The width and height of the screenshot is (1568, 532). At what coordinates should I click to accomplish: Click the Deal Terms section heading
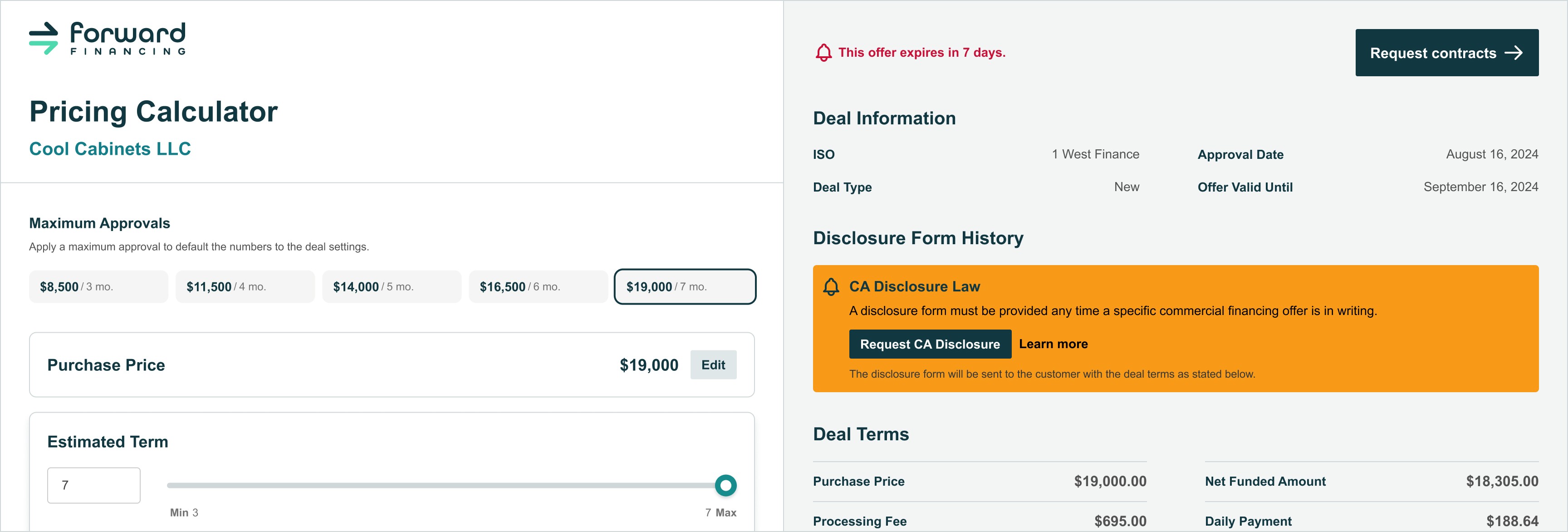[861, 434]
